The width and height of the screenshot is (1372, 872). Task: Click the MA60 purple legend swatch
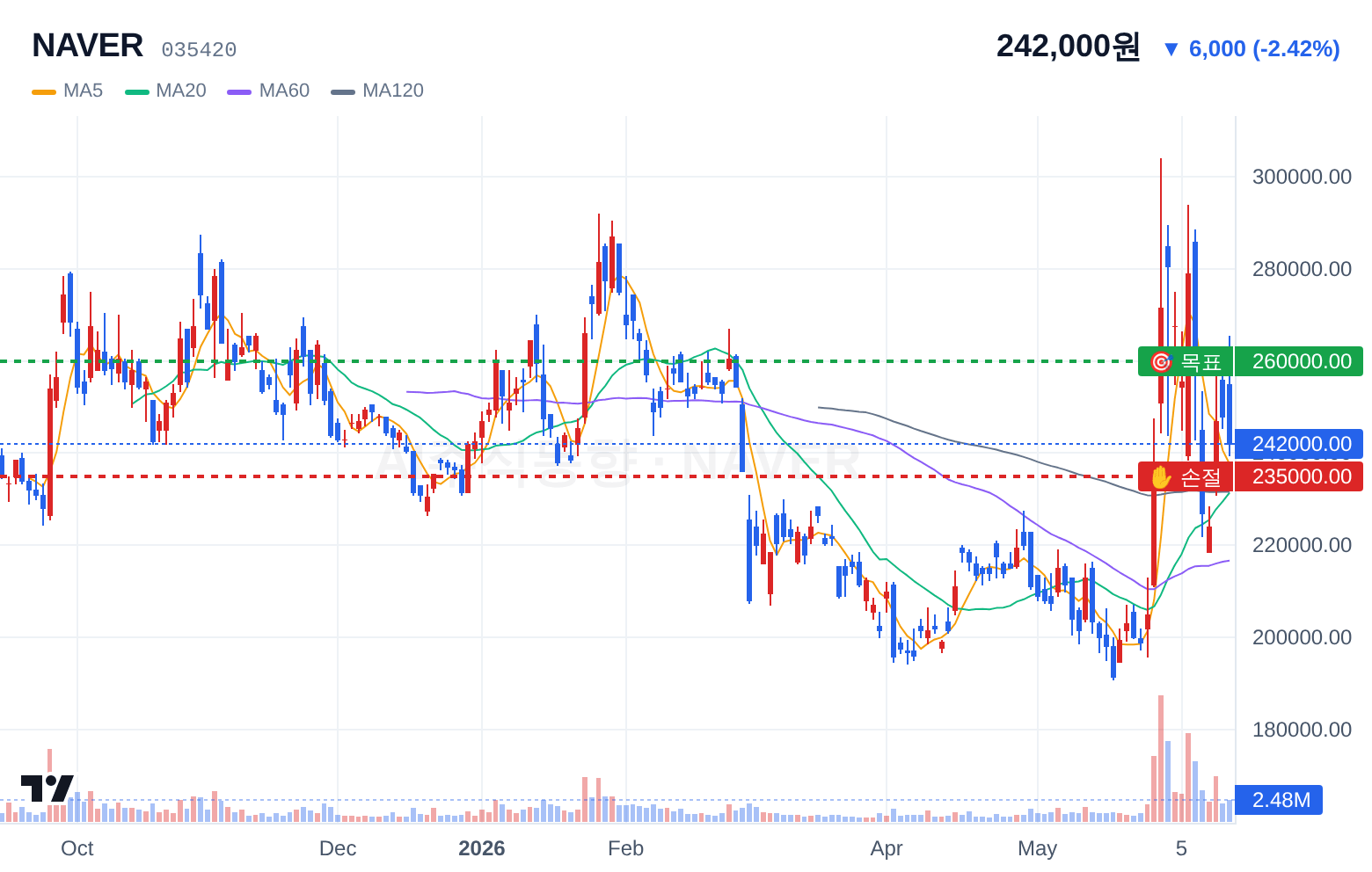(239, 91)
